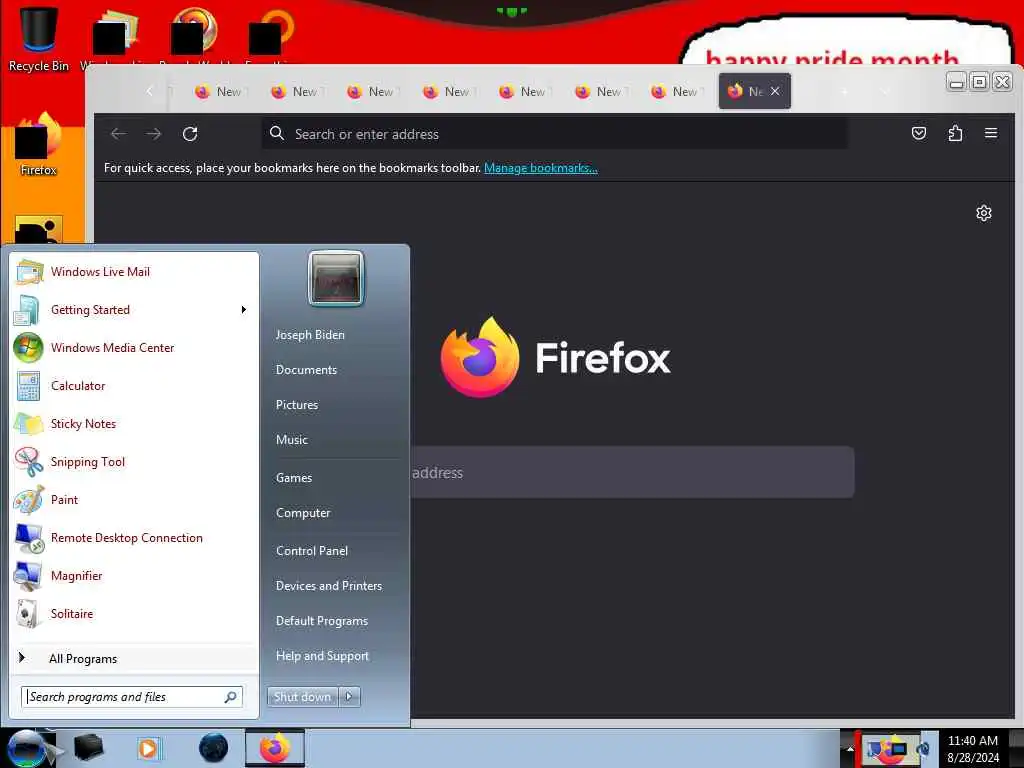
Task: Open Save to Pocket icon in Firefox
Action: click(x=919, y=133)
